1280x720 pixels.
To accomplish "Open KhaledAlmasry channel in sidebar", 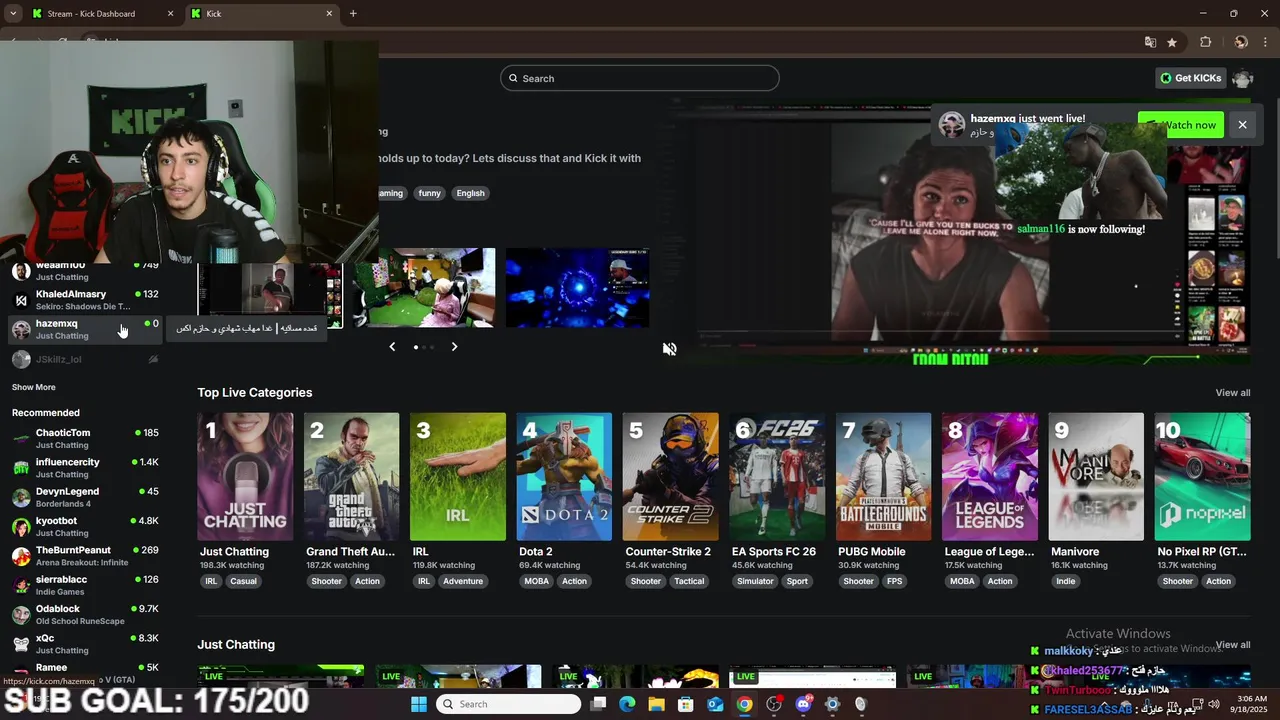I will [x=85, y=300].
